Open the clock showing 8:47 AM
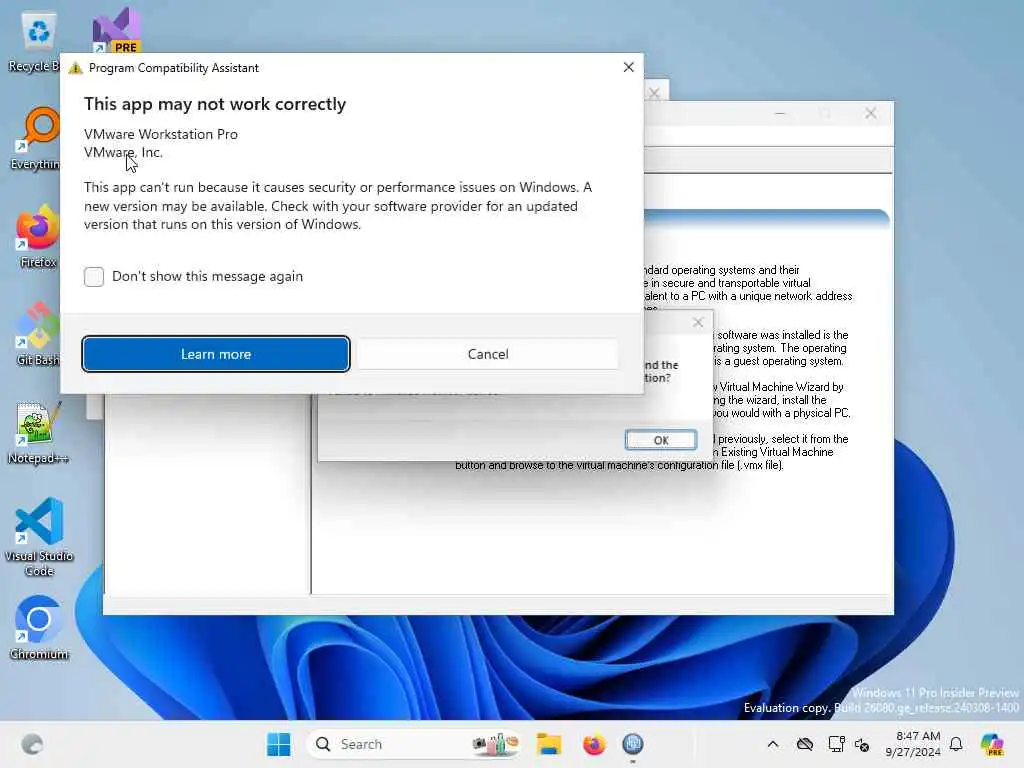The width and height of the screenshot is (1024, 768). coord(913,744)
